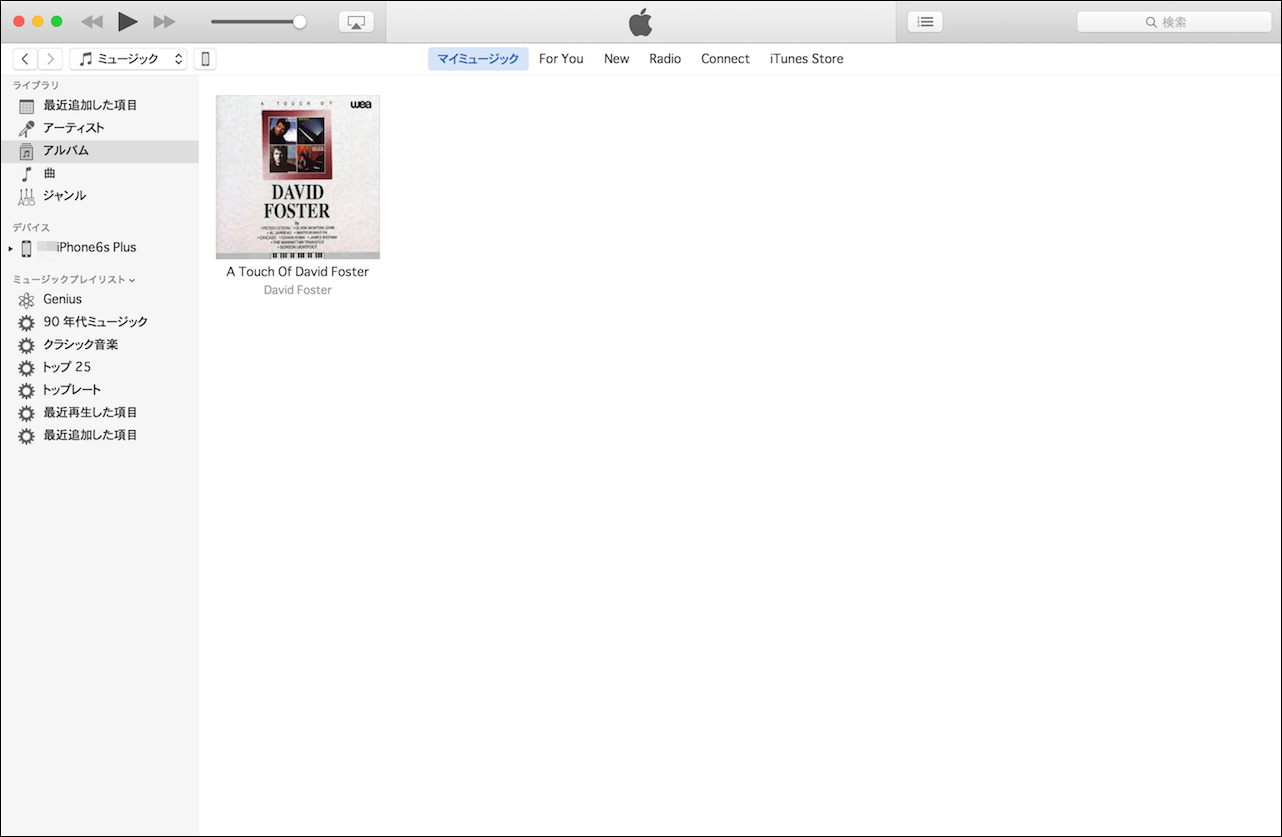Click the iPhone icon beside iPhone6s Plus

26,248
